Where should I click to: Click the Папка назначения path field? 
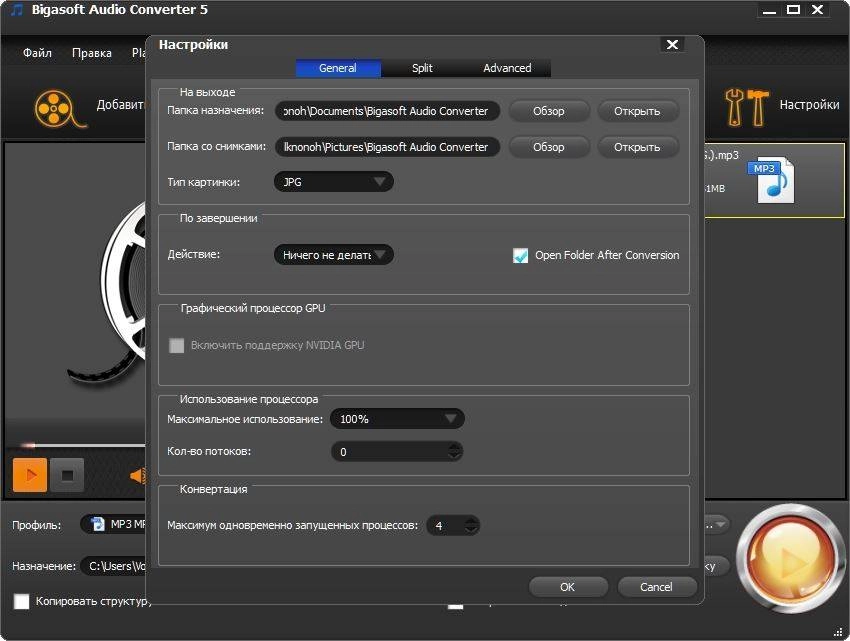click(387, 111)
